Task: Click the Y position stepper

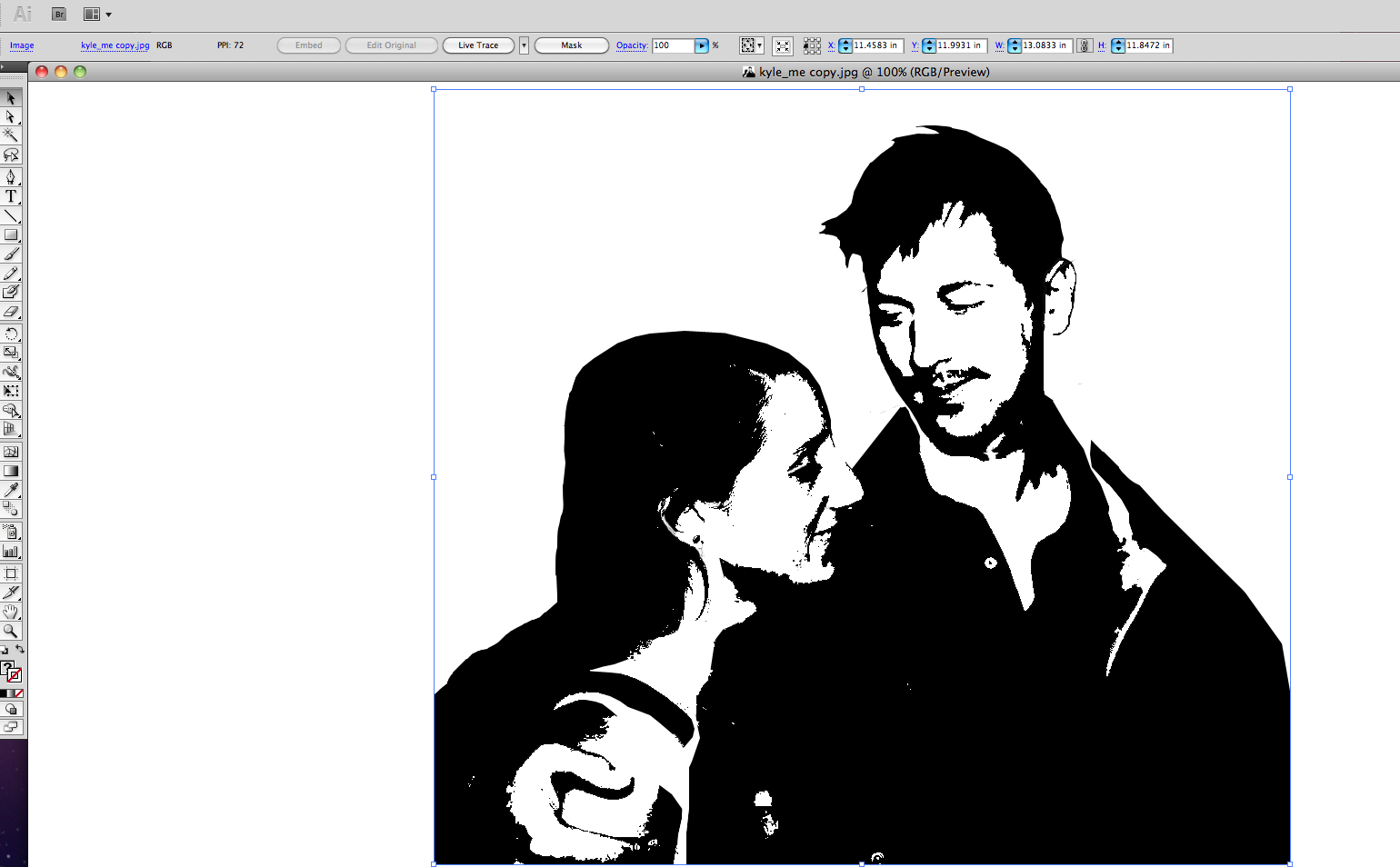Action: [929, 45]
